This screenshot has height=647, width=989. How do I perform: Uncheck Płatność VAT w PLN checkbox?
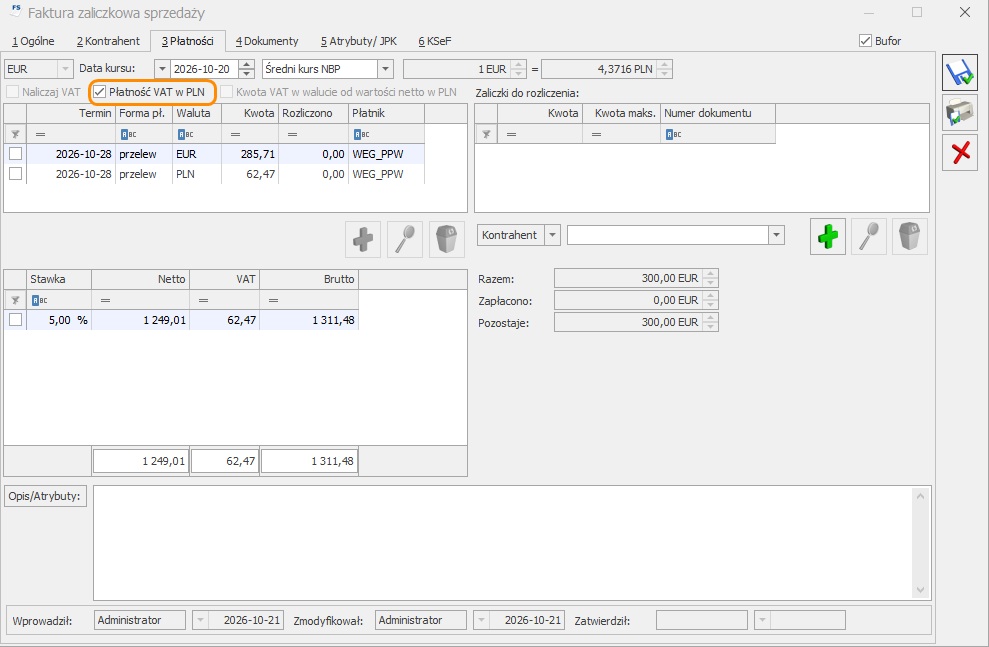(100, 92)
